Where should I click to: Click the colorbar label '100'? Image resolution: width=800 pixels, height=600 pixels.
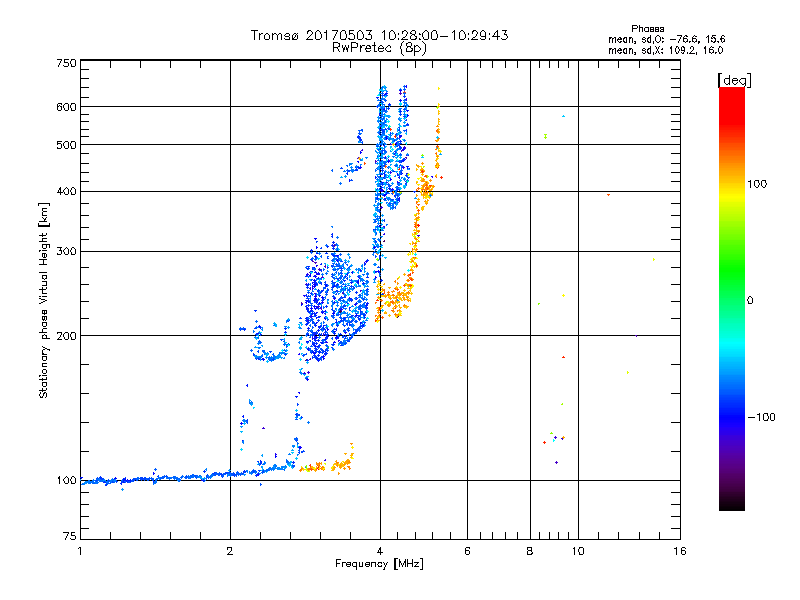[x=757, y=184]
